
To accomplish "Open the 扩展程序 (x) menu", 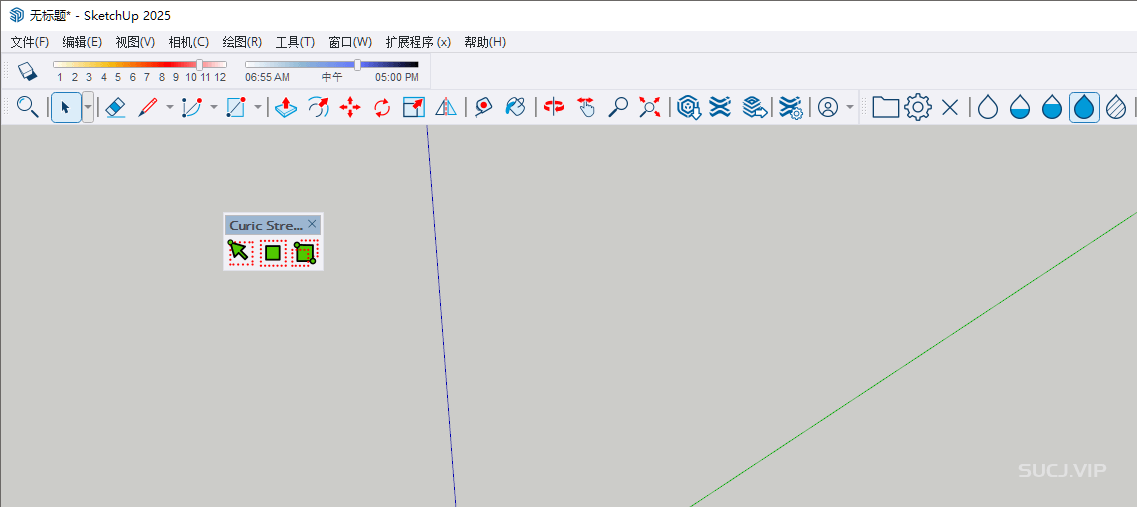I will point(418,42).
